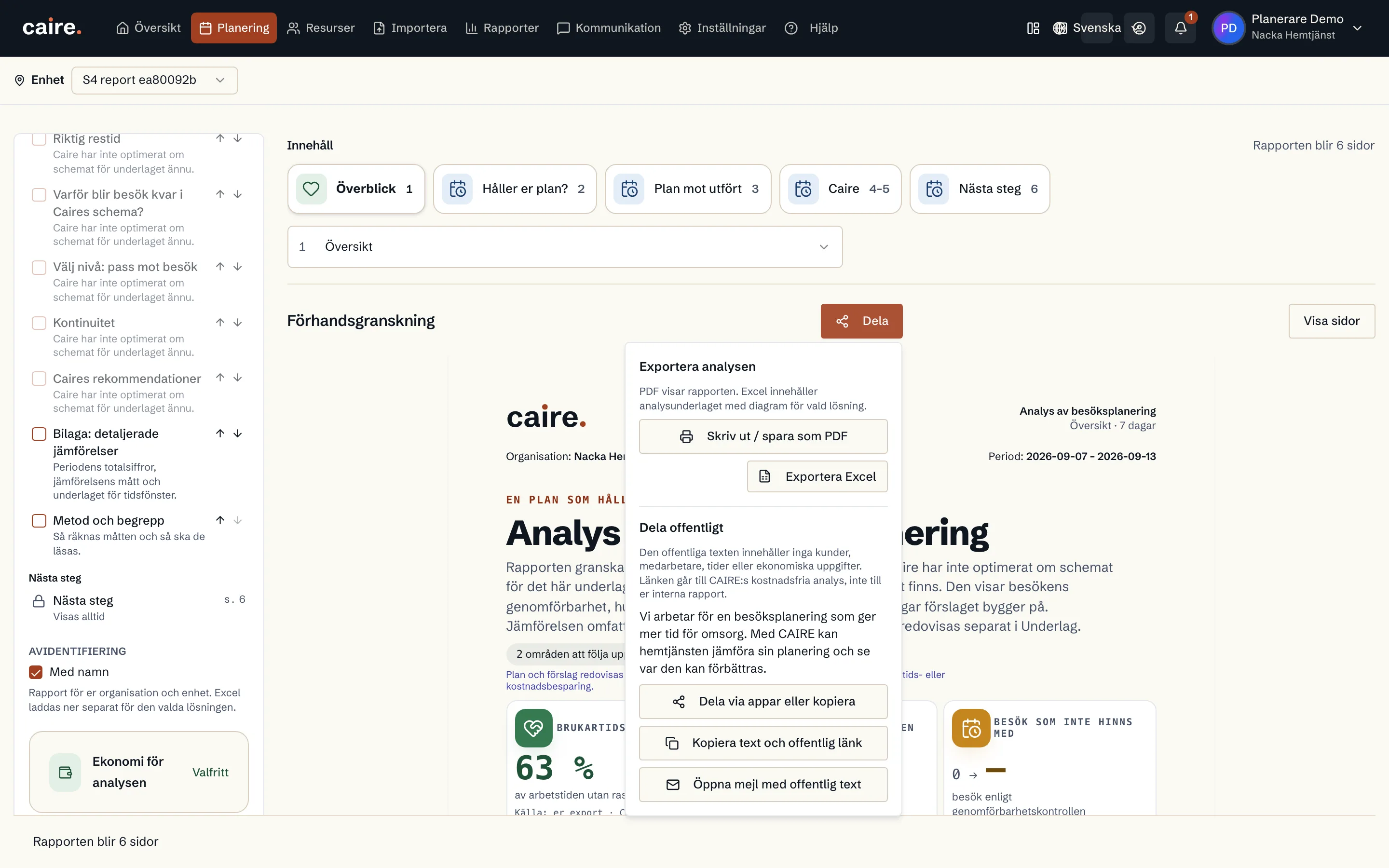This screenshot has height=868, width=1389.
Task: Click the caire logo in header
Action: [x=52, y=27]
